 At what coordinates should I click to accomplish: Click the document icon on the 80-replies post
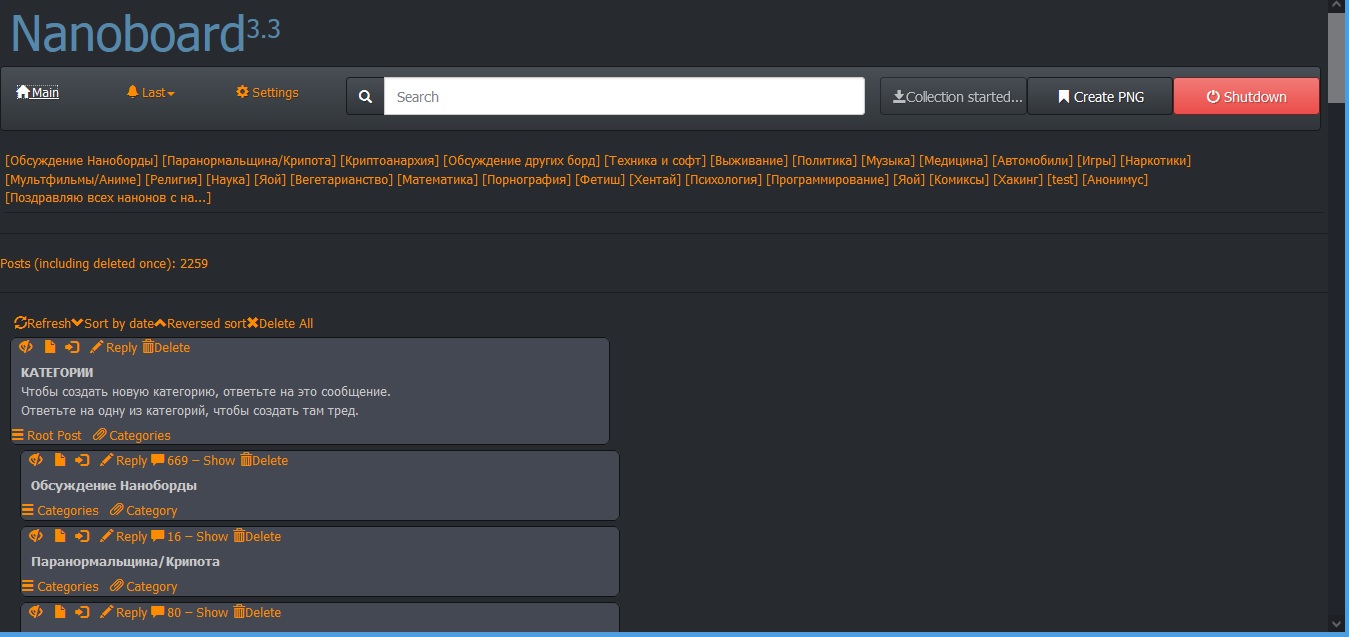click(x=60, y=612)
